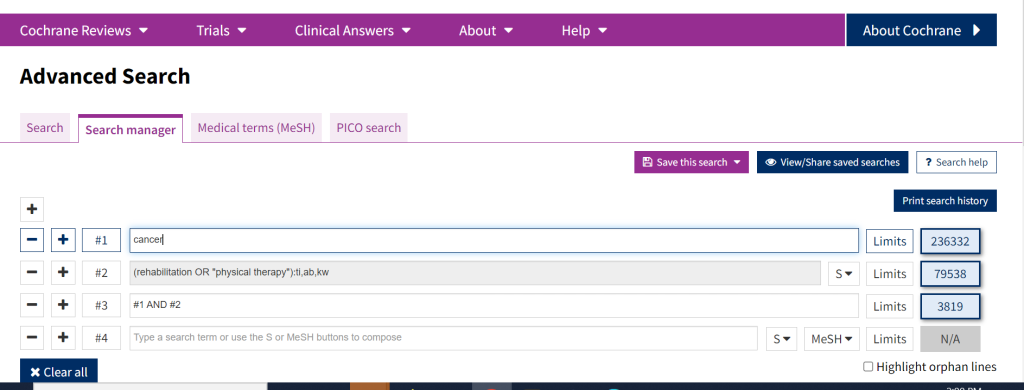Open the Clinical Answers menu
This screenshot has height=390, width=1024.
point(353,31)
